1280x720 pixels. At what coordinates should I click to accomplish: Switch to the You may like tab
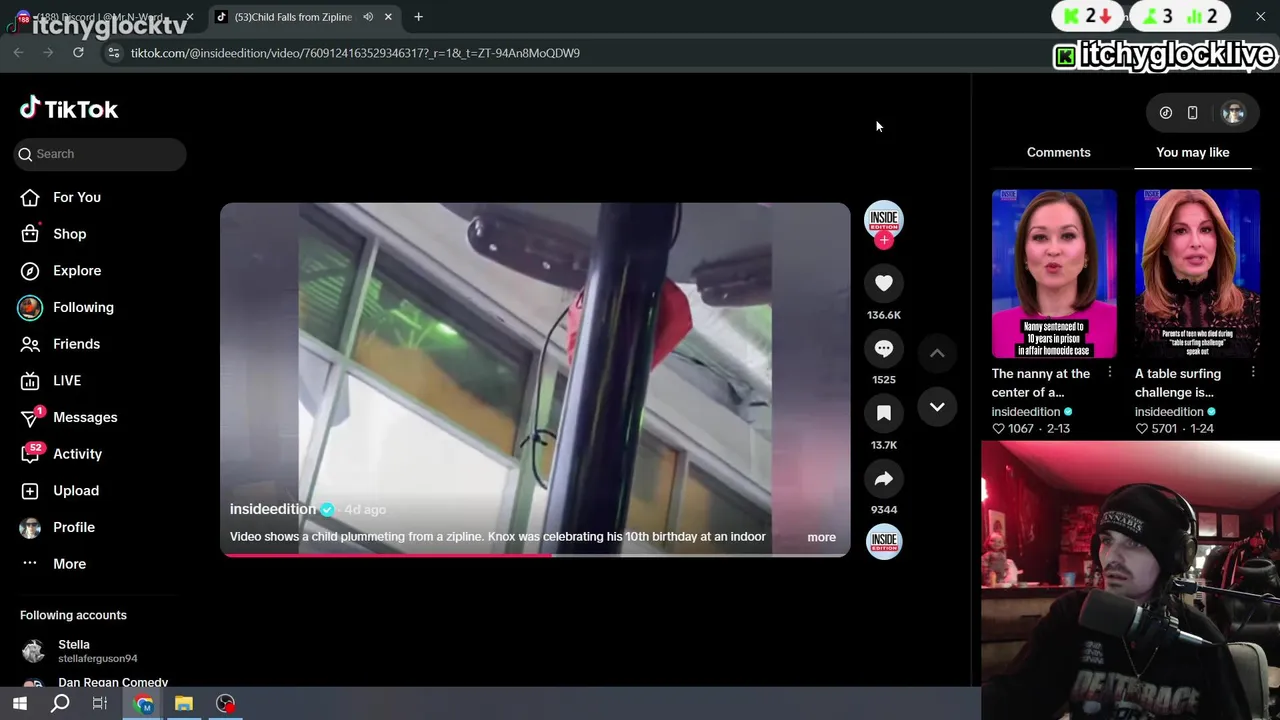(x=1193, y=152)
